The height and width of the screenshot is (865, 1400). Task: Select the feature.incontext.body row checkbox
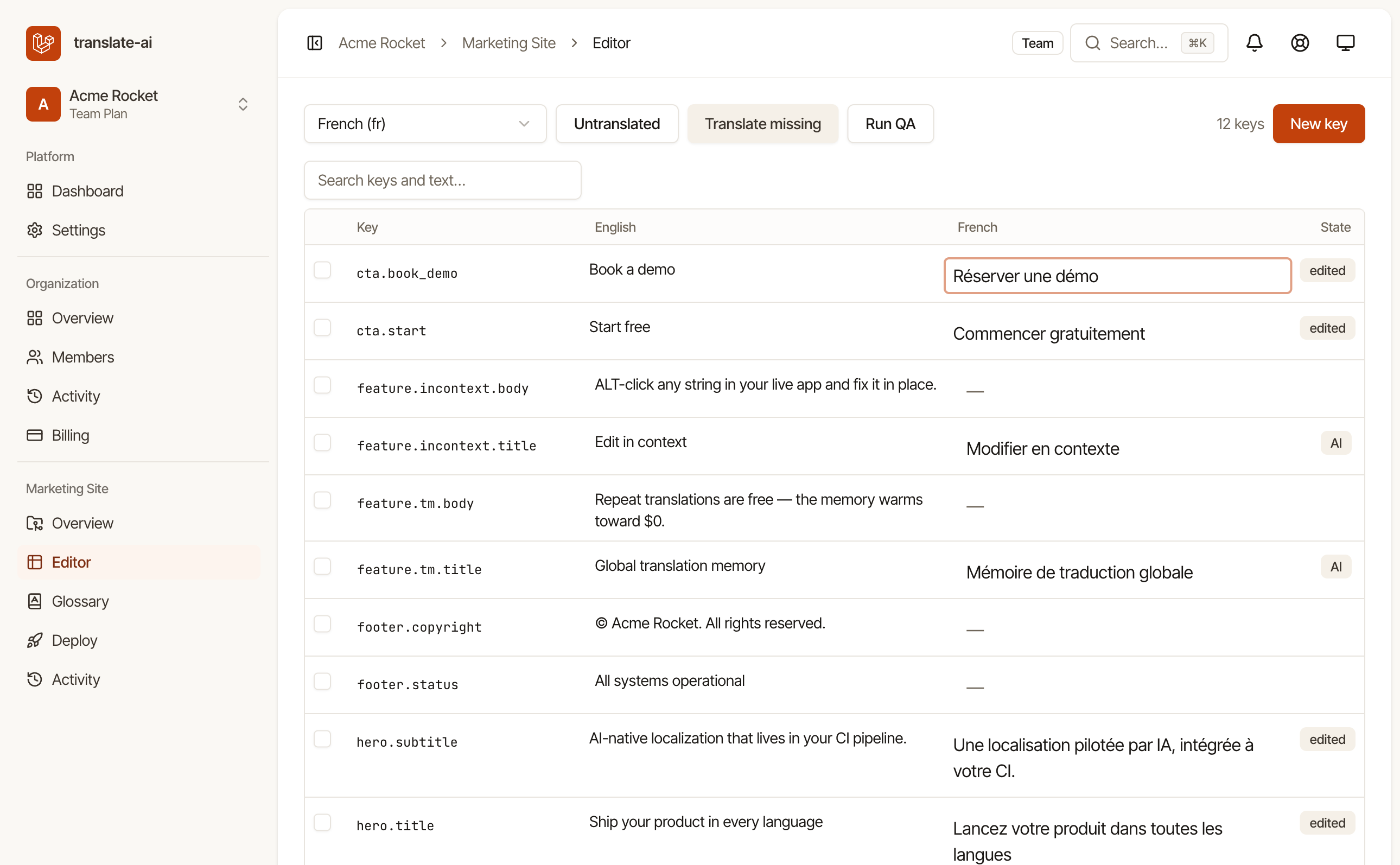point(322,385)
